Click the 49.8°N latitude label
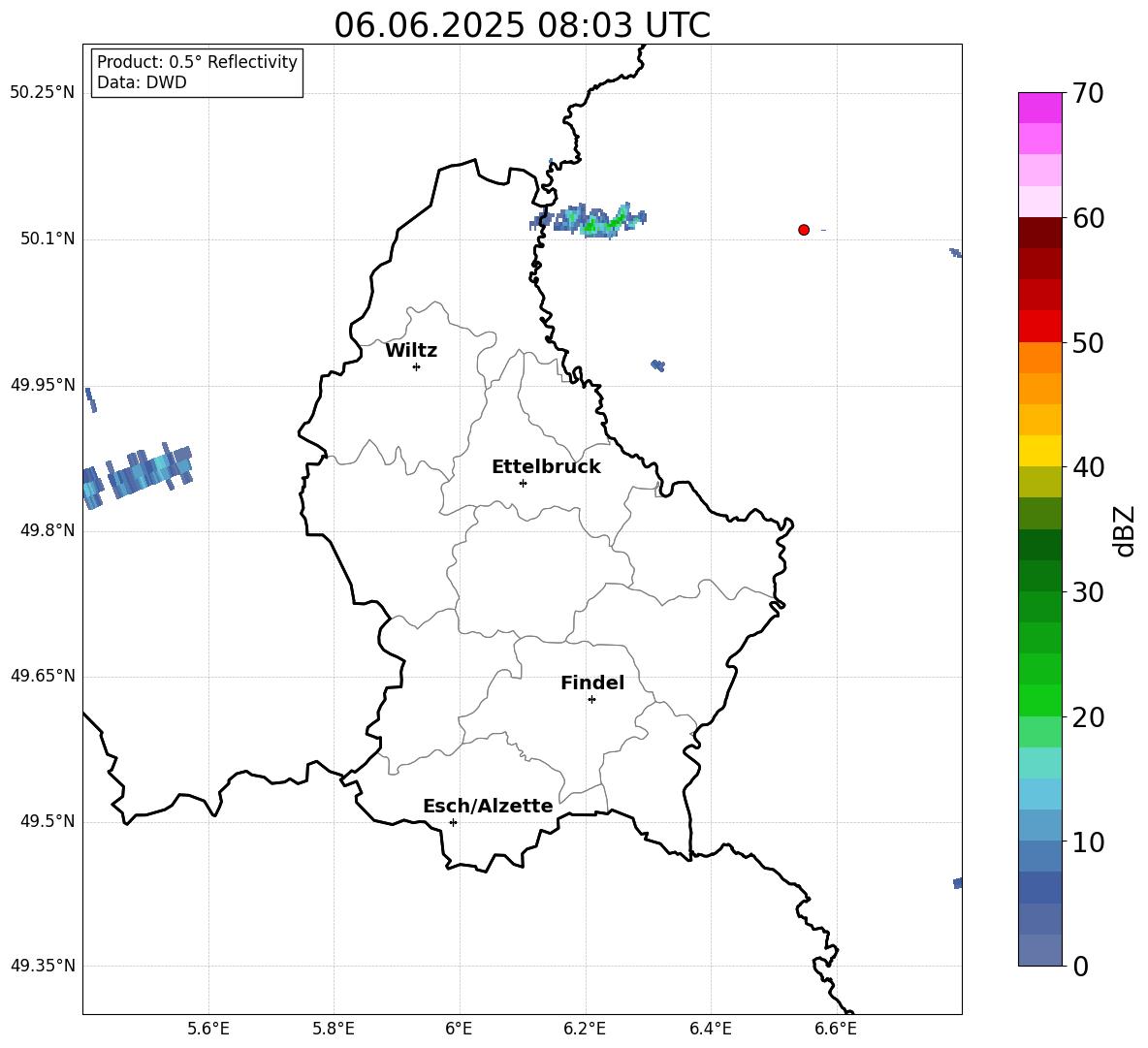 coord(48,530)
